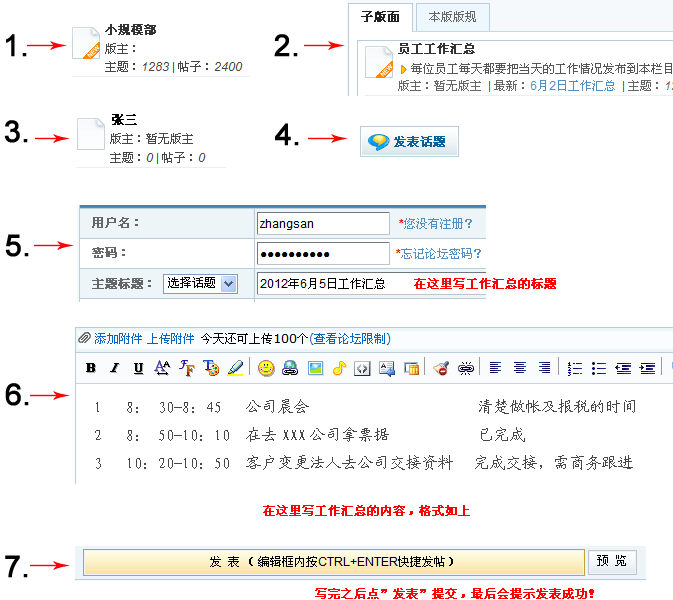Align text to center in editor
673x600 pixels.
click(520, 368)
